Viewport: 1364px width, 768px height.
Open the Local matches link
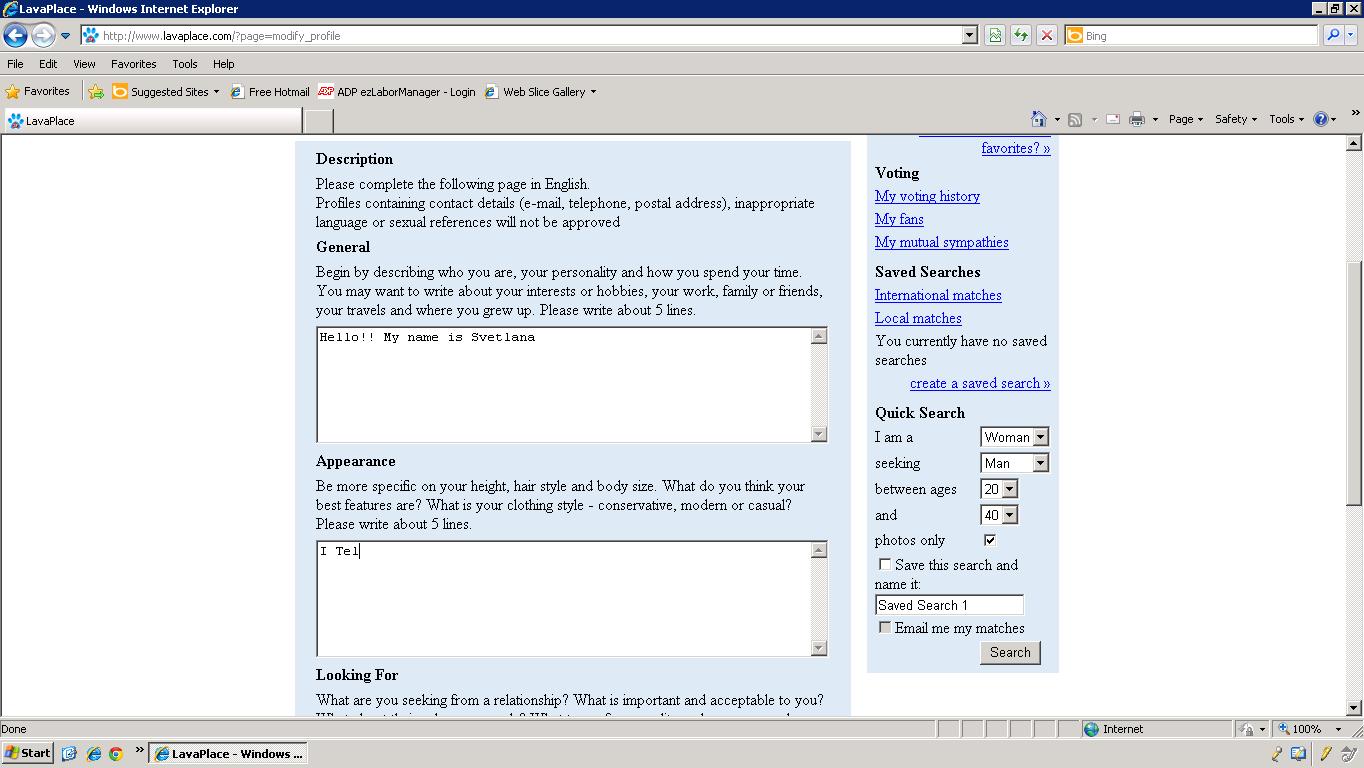coord(918,318)
